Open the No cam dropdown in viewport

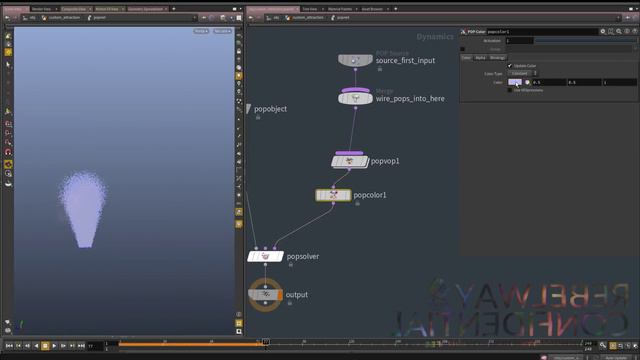click(x=222, y=31)
